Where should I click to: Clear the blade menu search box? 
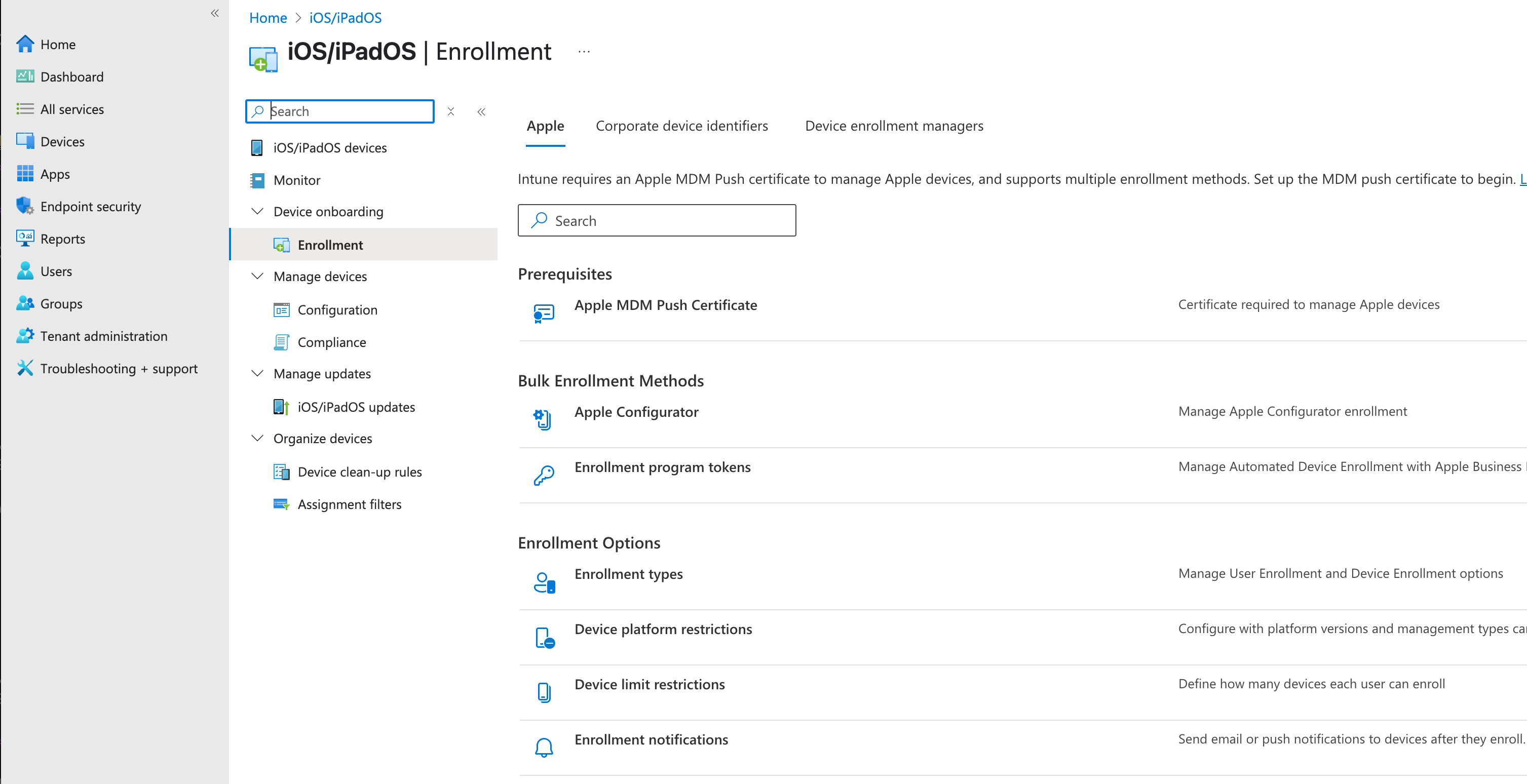point(450,111)
